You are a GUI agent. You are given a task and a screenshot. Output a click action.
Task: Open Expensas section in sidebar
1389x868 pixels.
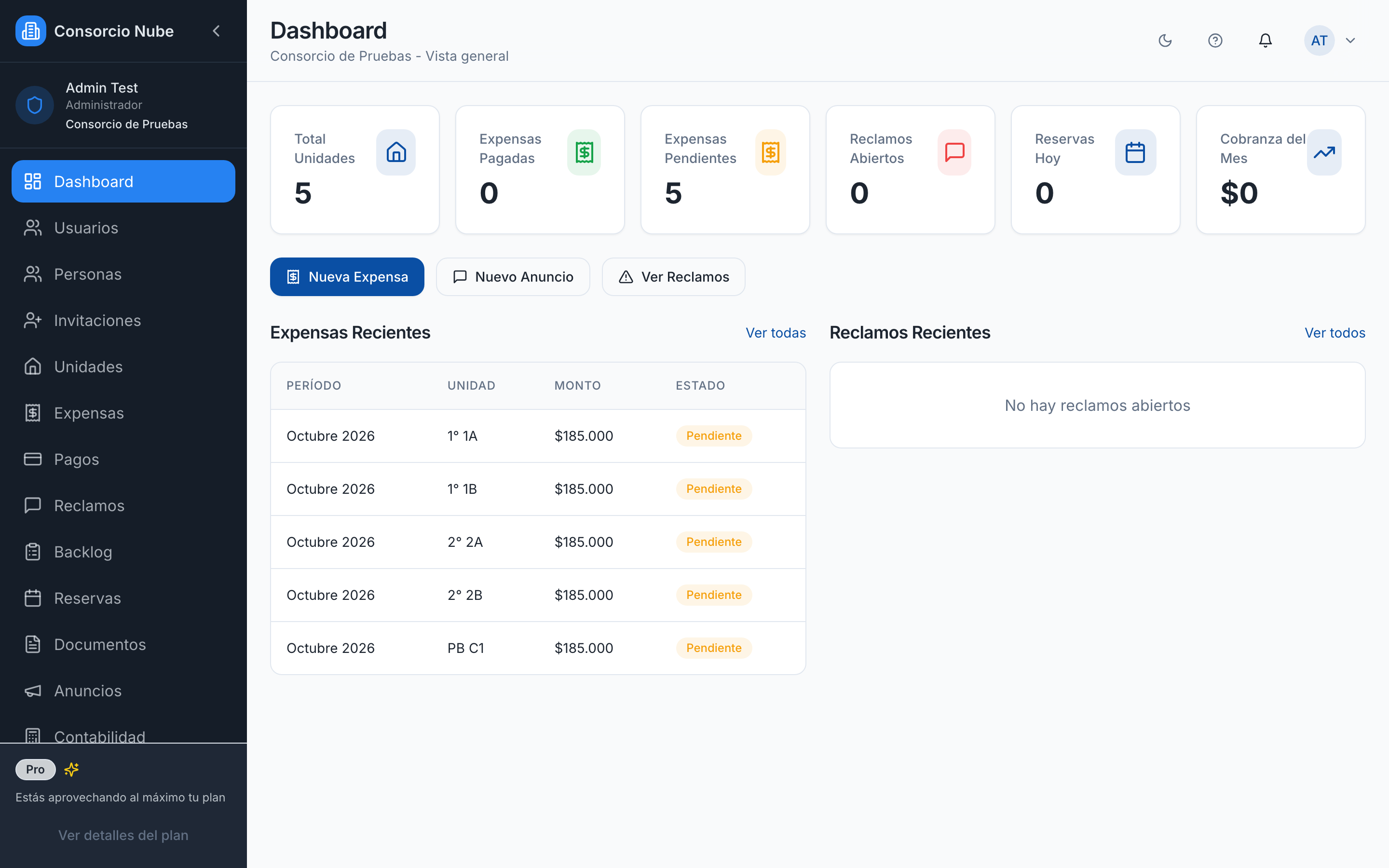coord(123,413)
